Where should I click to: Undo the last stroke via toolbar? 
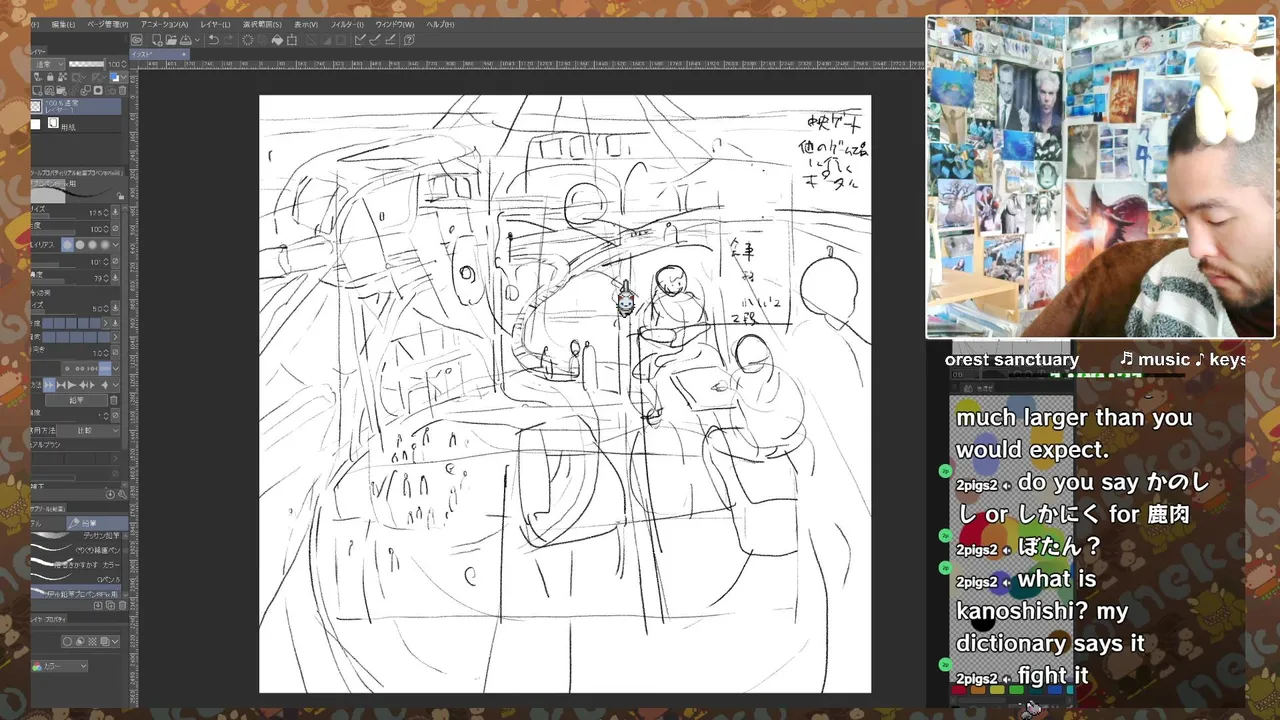pyautogui.click(x=213, y=40)
